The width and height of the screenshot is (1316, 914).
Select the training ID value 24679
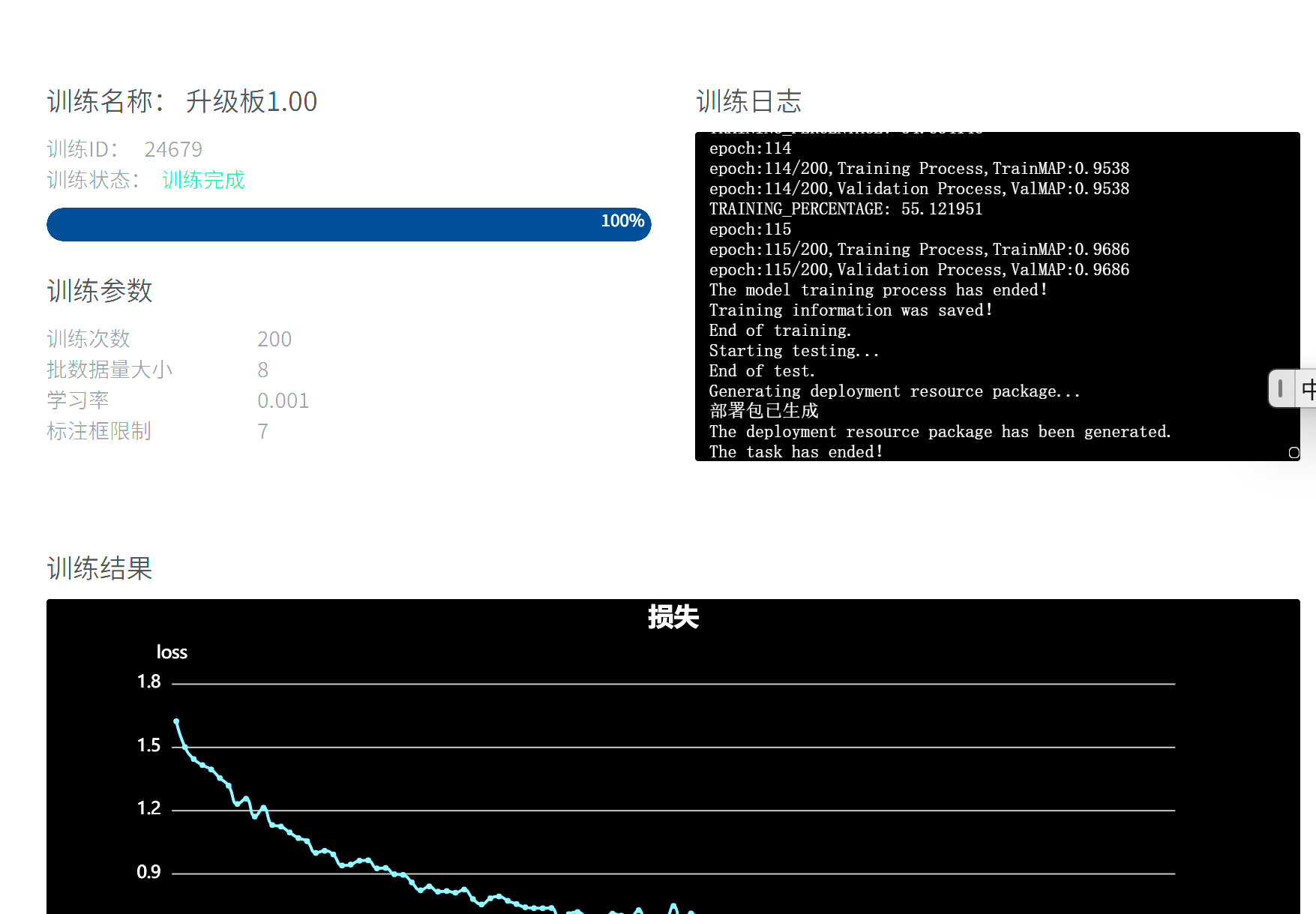(x=173, y=150)
